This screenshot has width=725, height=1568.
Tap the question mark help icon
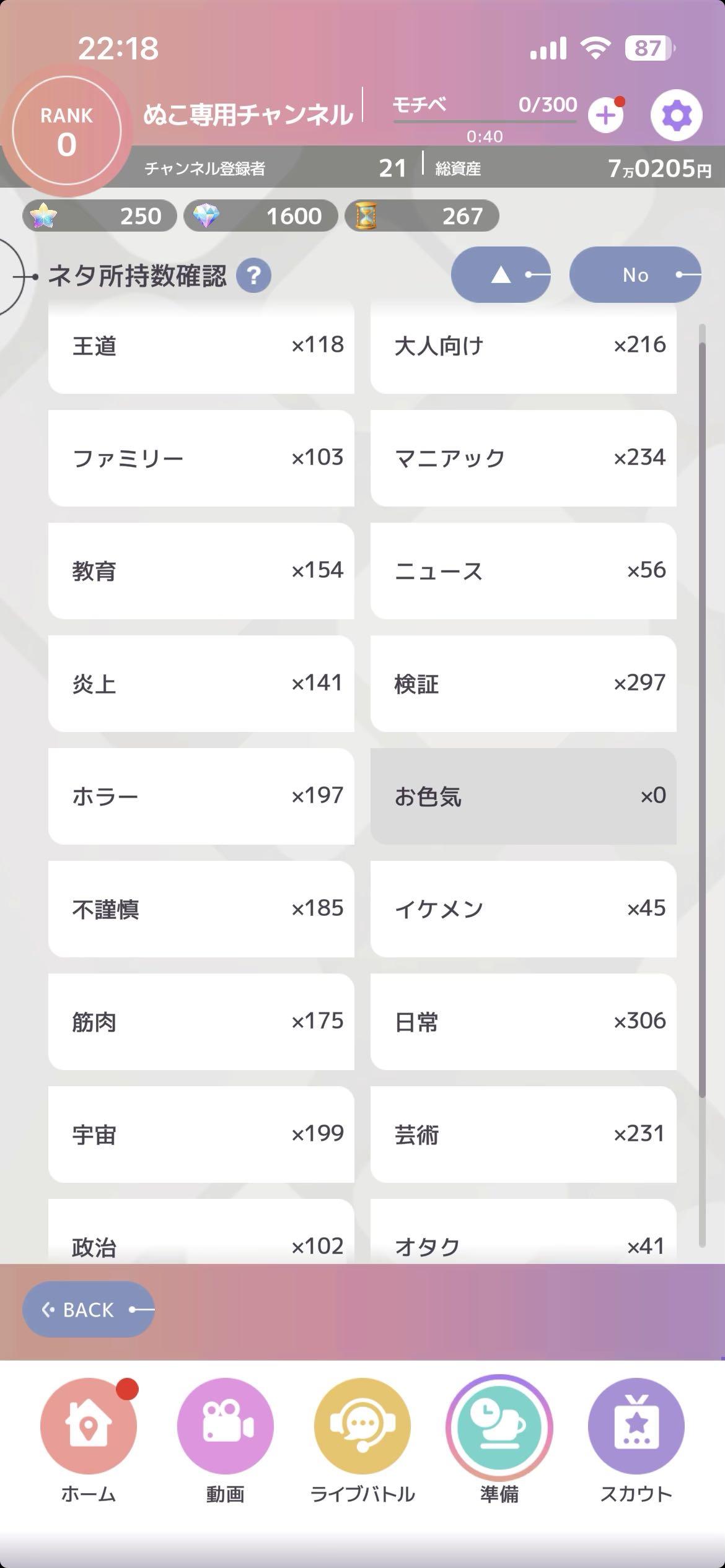(x=253, y=276)
